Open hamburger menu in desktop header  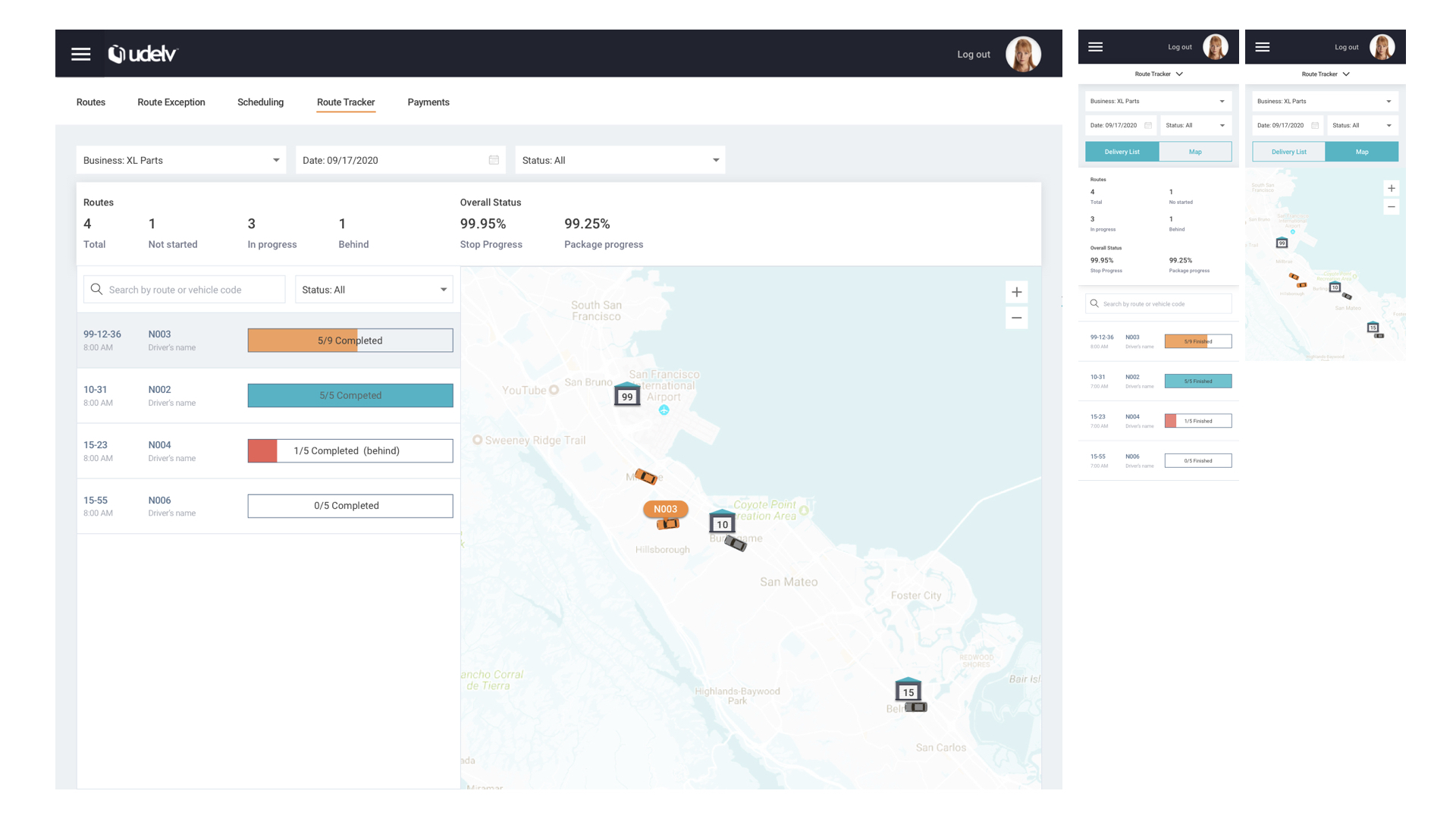coord(80,54)
